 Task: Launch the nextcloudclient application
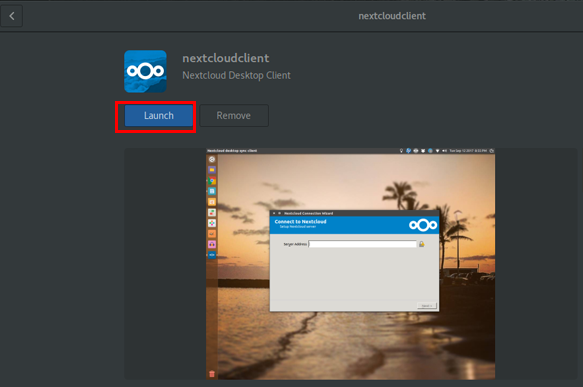click(x=159, y=116)
